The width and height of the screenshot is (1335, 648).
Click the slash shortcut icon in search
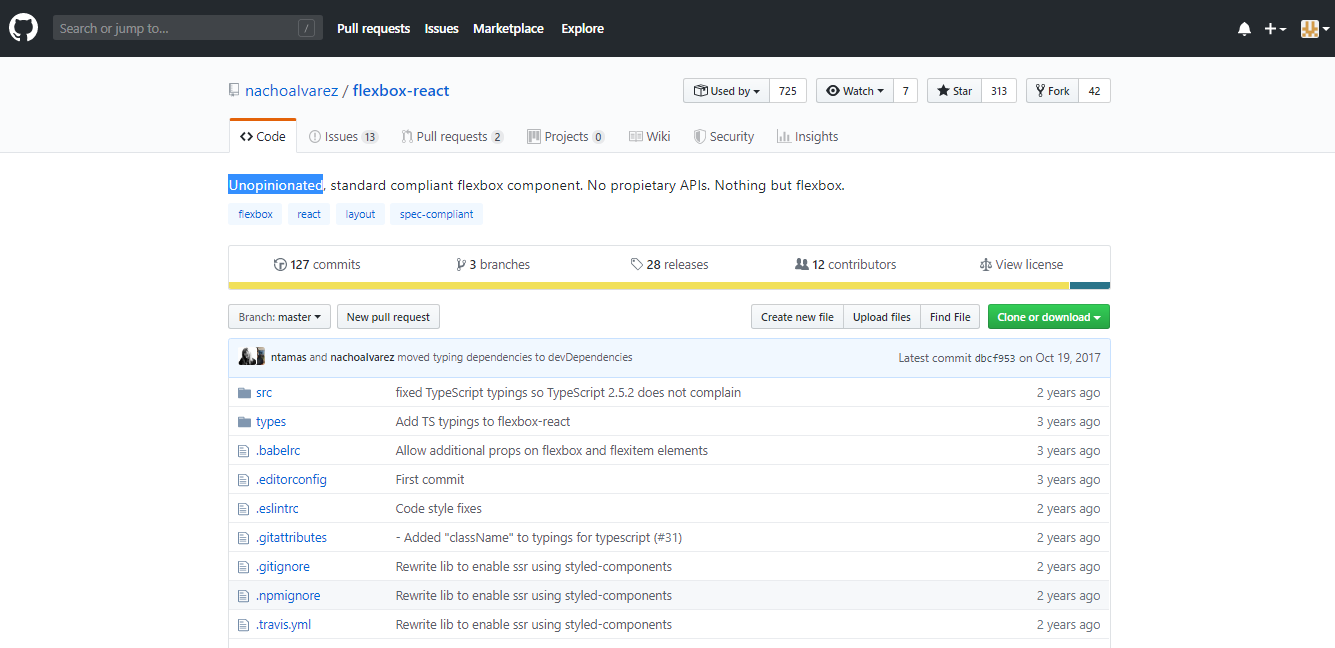306,29
